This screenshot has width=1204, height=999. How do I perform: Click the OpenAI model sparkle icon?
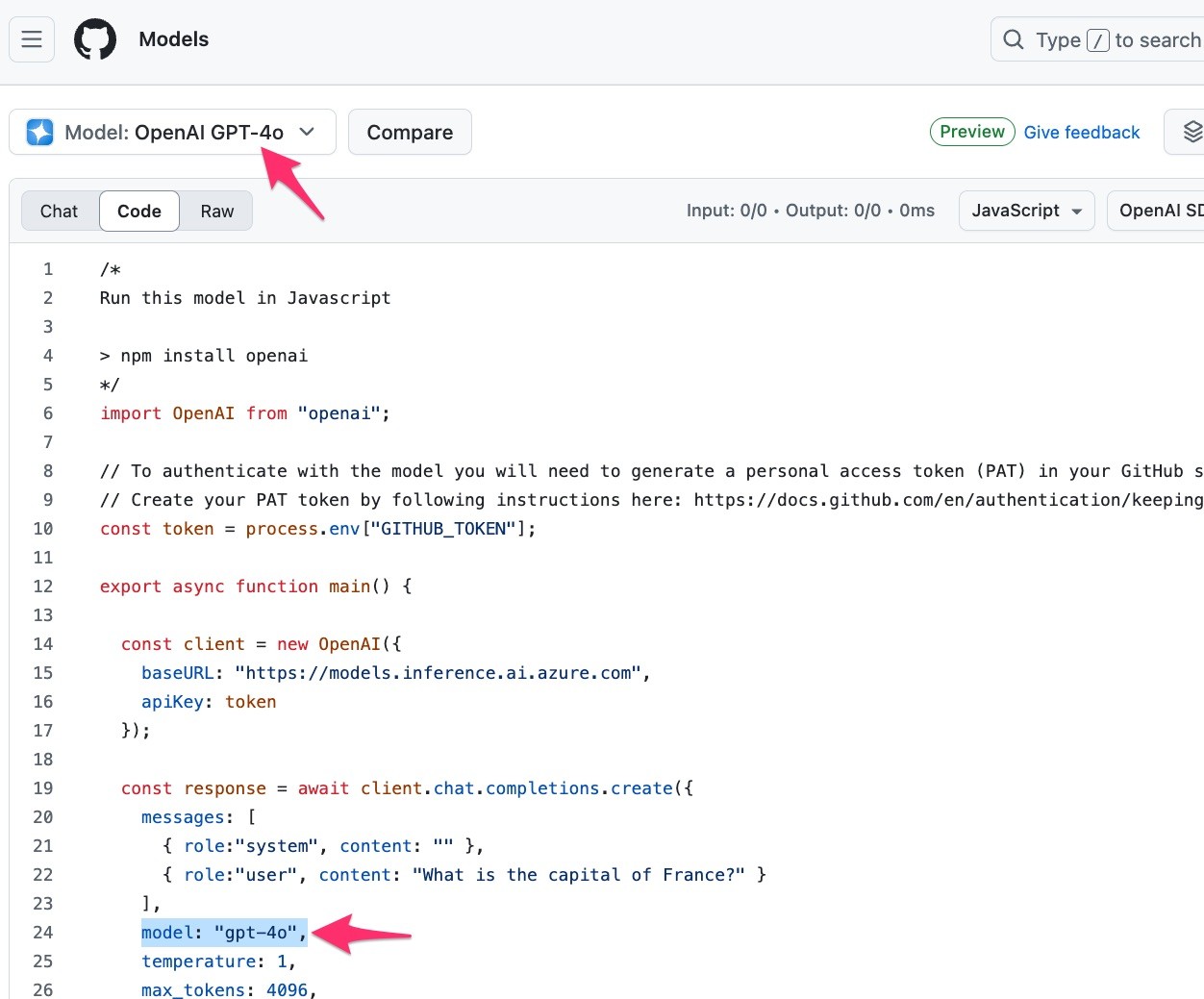point(40,132)
